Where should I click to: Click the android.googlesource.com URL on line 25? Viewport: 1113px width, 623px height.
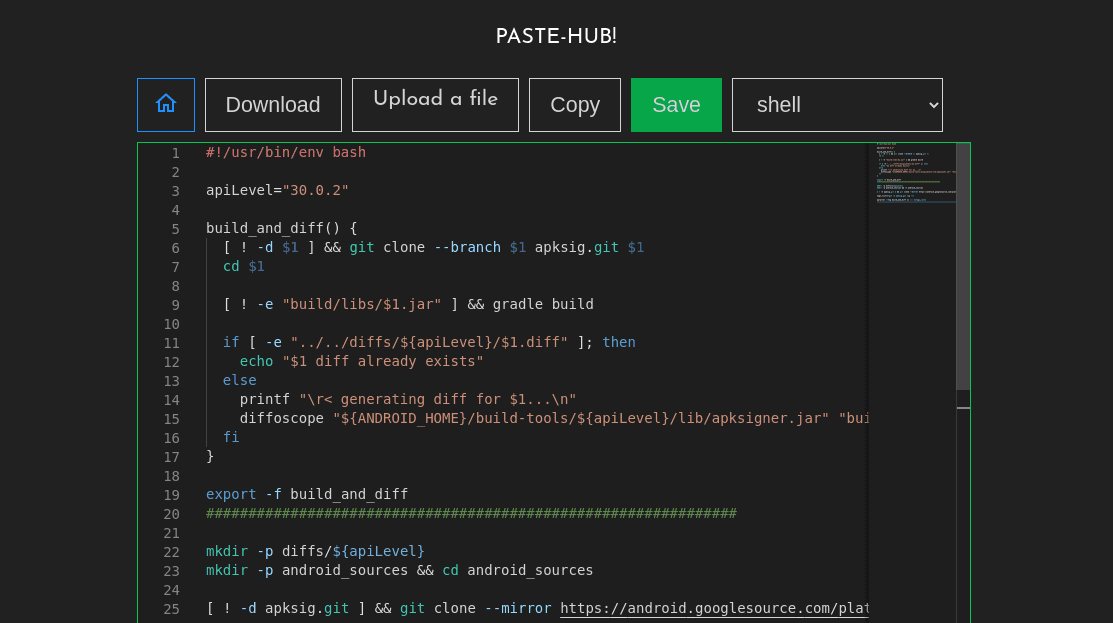click(x=713, y=608)
